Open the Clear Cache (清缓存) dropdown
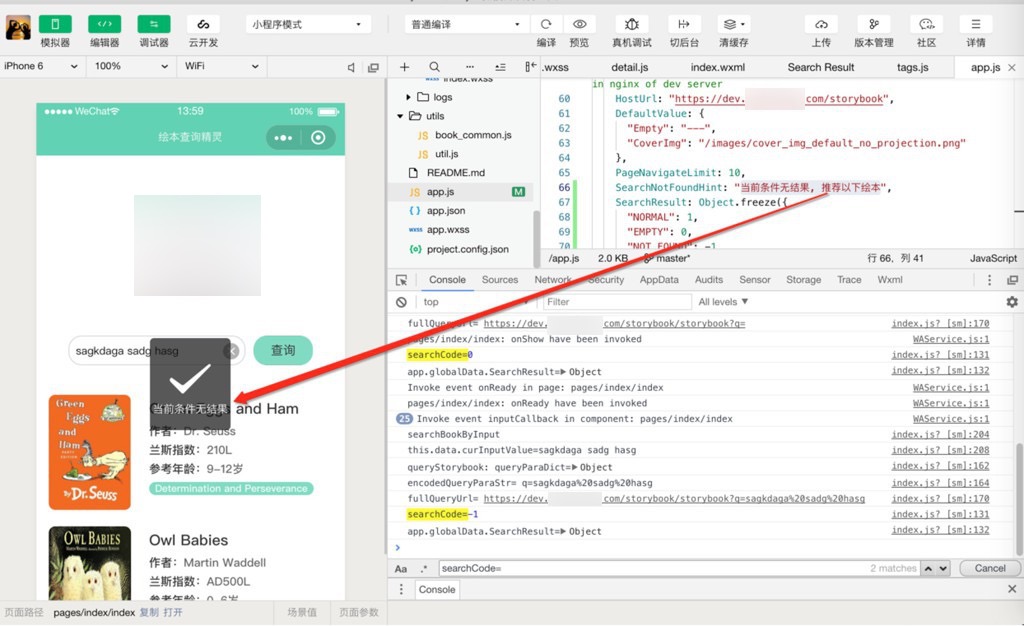 coord(733,25)
